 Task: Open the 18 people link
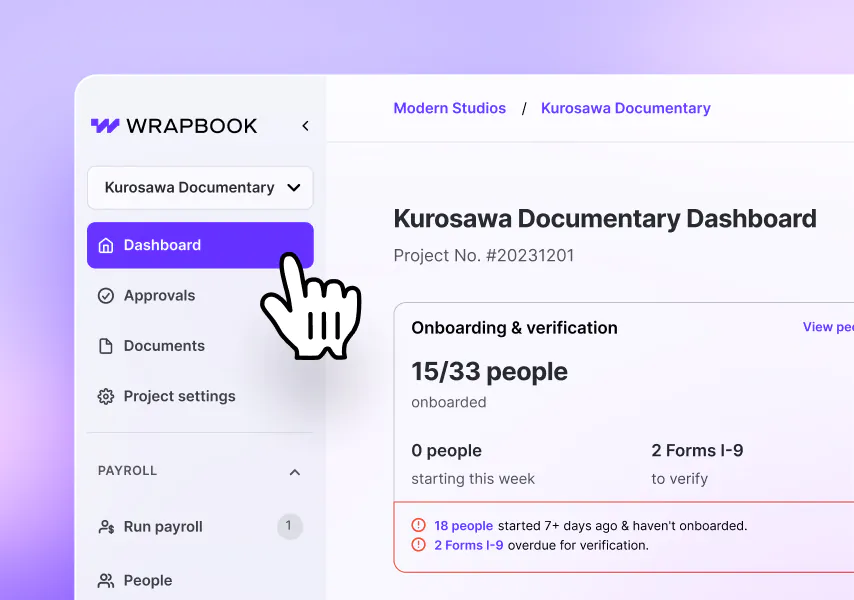[463, 525]
